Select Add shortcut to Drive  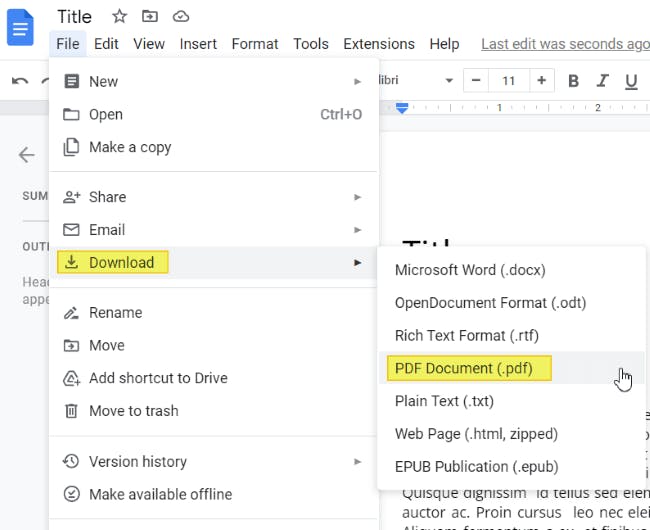point(213,378)
